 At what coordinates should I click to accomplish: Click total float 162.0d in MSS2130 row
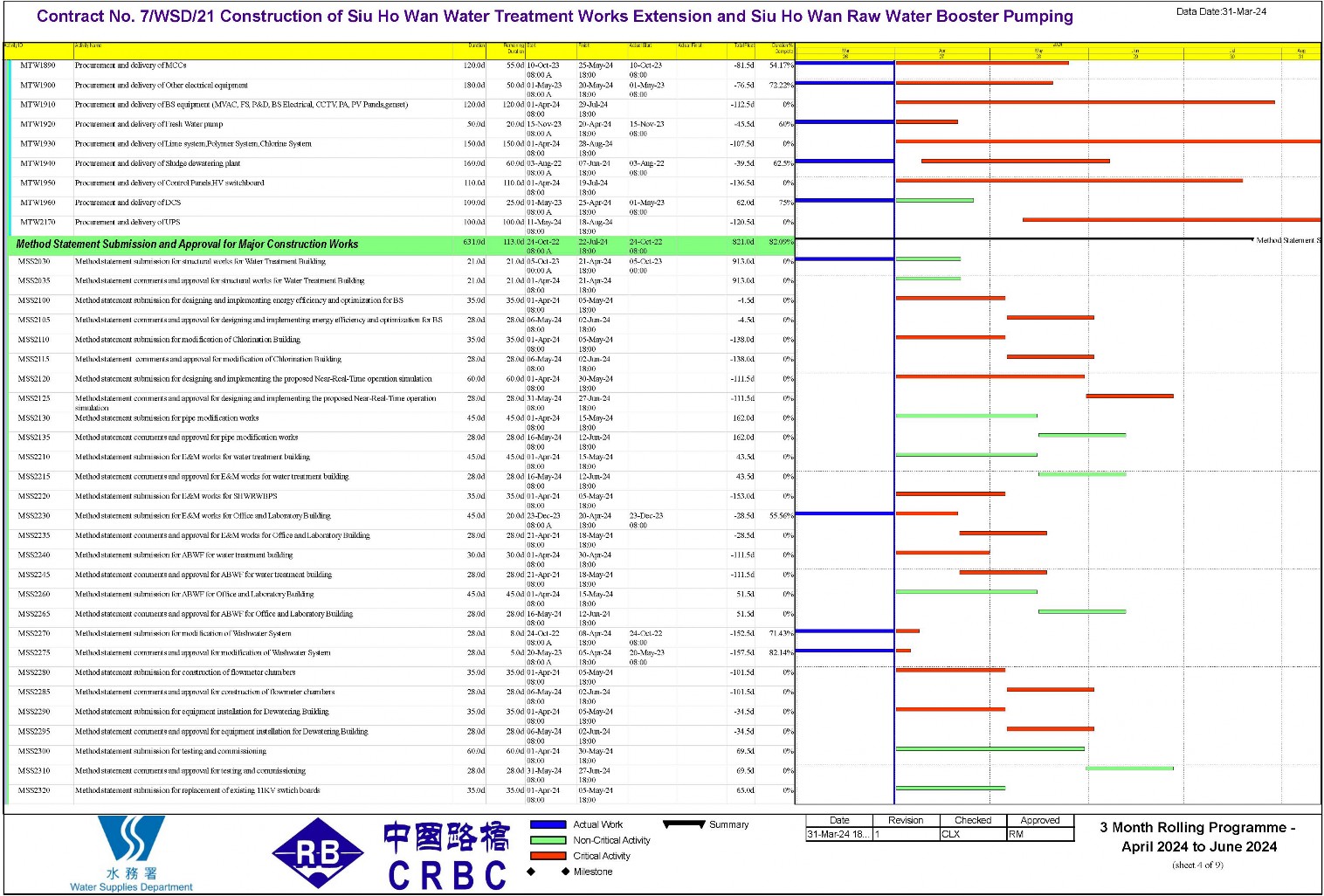click(x=744, y=418)
